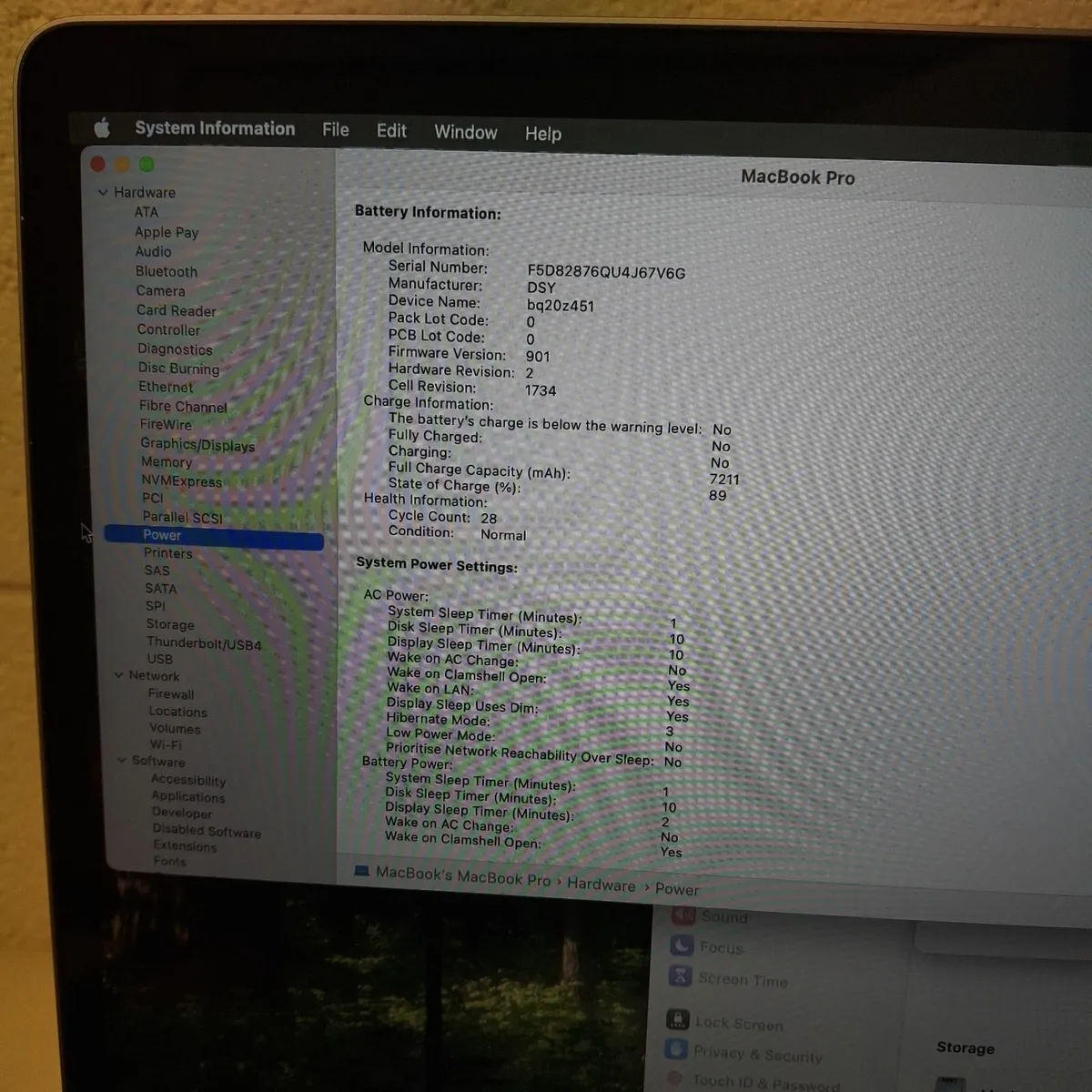Open the File menu

(336, 130)
